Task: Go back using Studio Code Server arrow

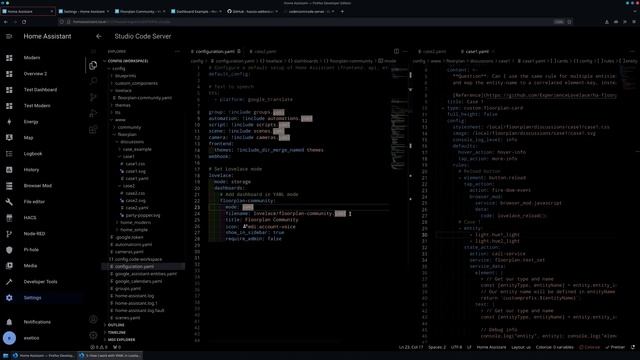Action: 99,36
